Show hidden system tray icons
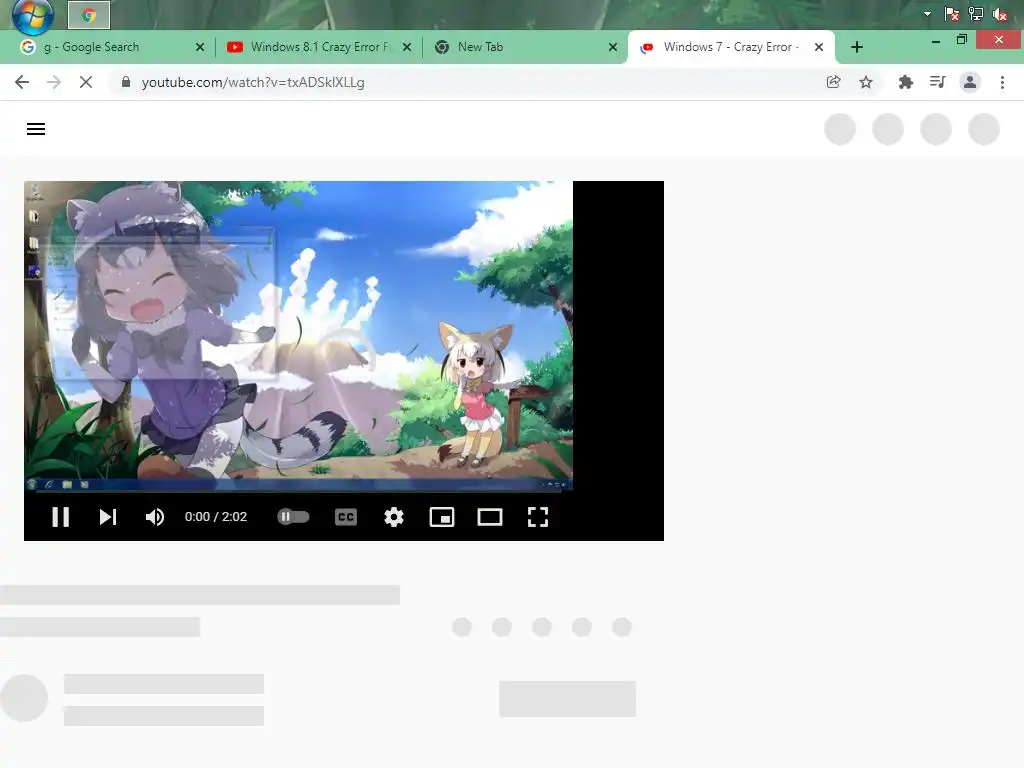Screen dimensions: 1024x768 click(x=927, y=14)
